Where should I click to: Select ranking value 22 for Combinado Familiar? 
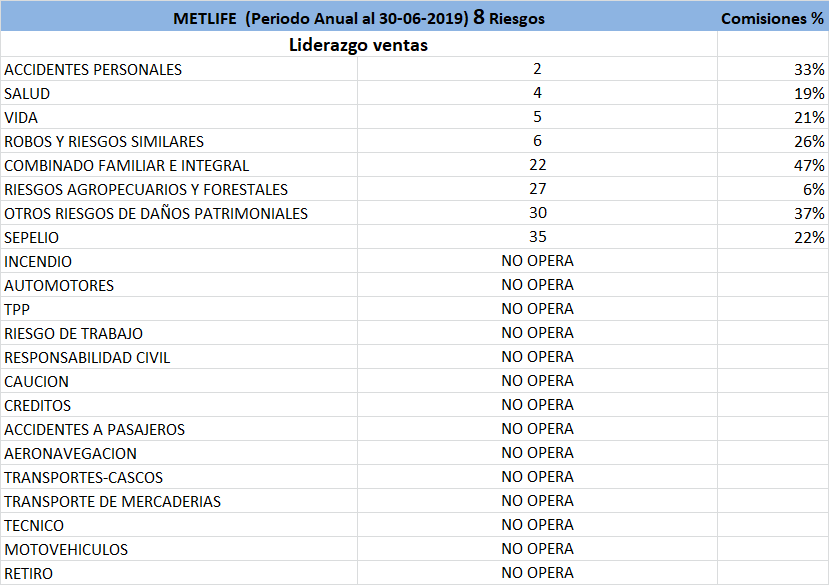tap(537, 164)
